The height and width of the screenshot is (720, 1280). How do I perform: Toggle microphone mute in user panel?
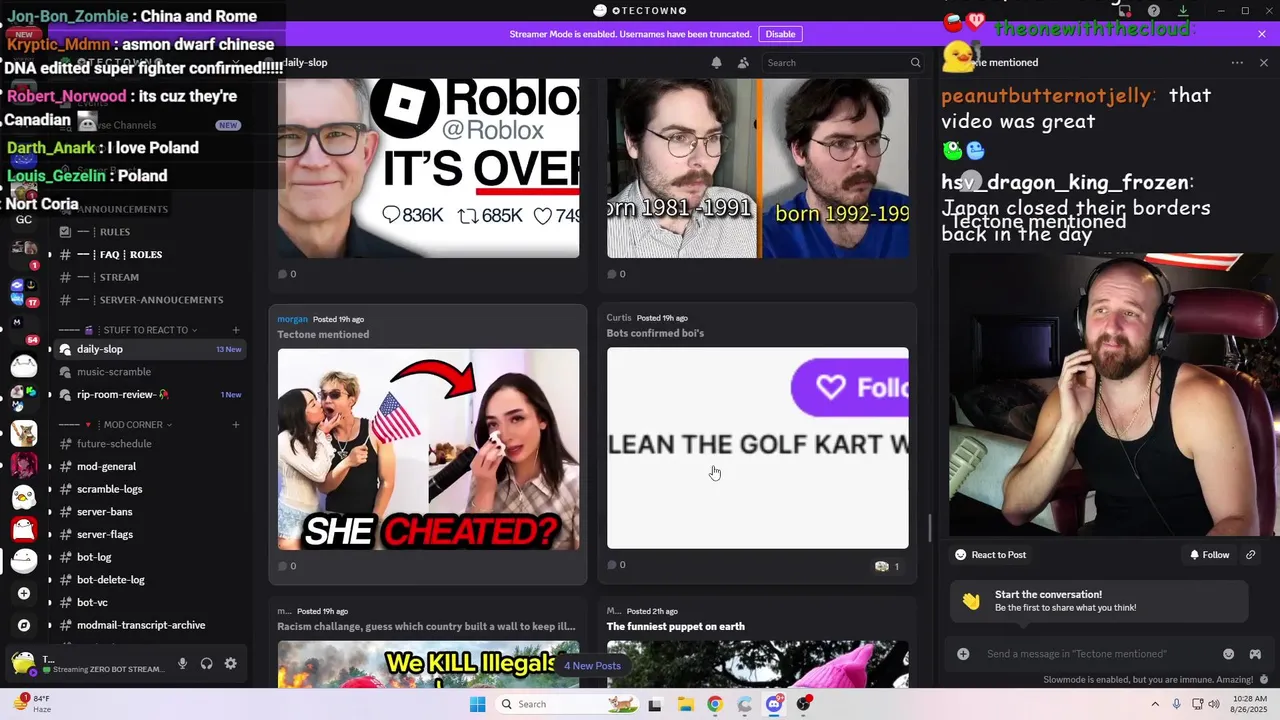tap(182, 663)
